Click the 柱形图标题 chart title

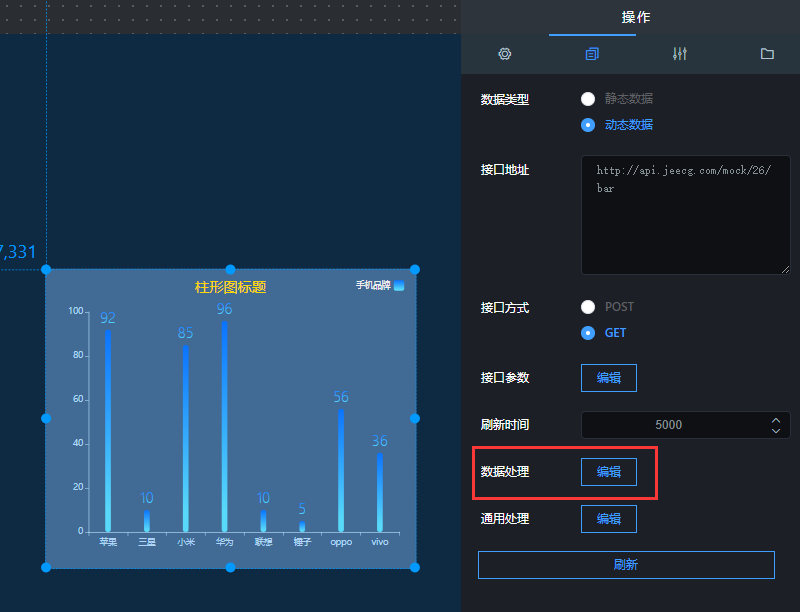click(230, 287)
